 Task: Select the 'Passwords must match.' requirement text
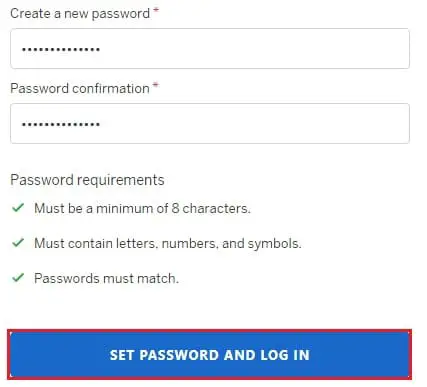[106, 278]
